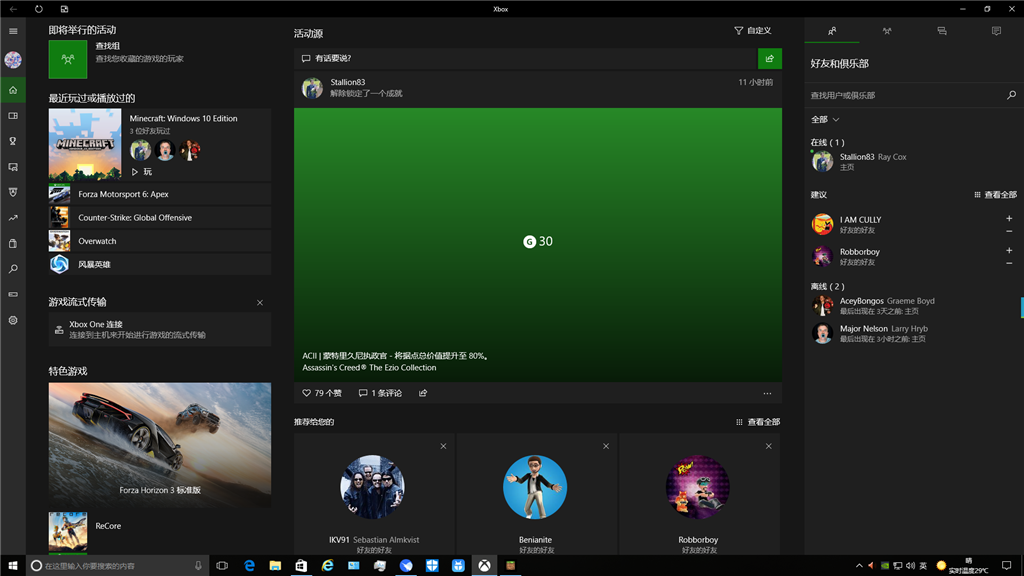1024x576 pixels.
Task: Dismiss the Benianite suggestion card
Action: click(606, 446)
